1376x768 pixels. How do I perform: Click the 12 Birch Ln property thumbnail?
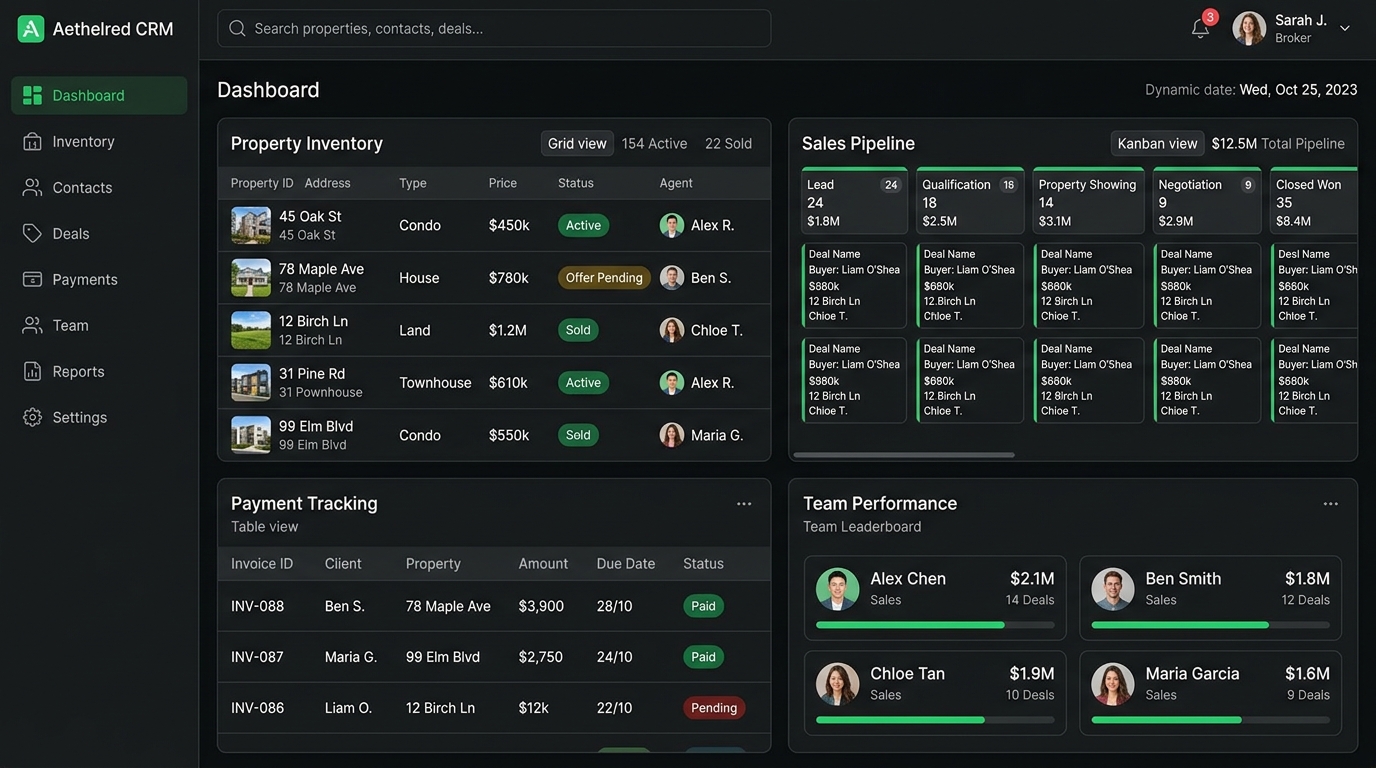point(251,330)
